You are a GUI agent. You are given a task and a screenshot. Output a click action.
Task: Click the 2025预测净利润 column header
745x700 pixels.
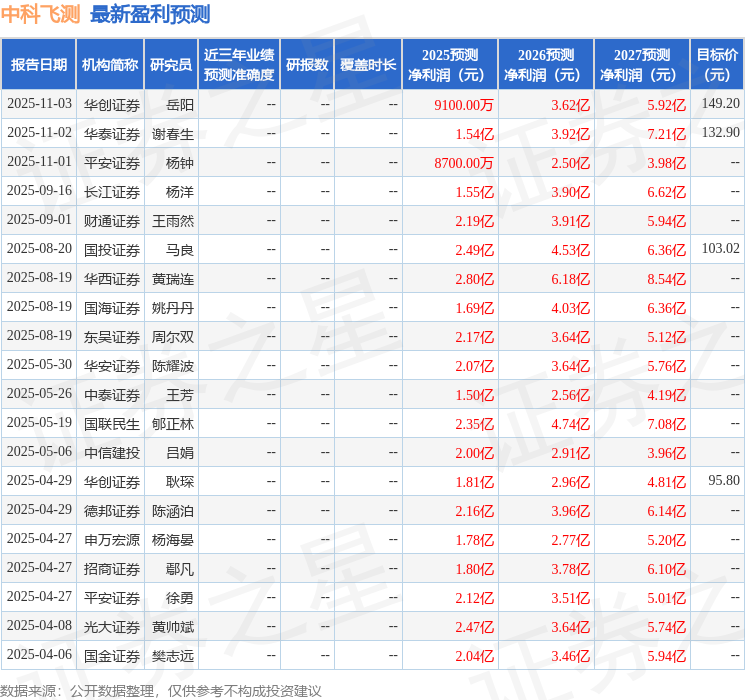tap(450, 65)
